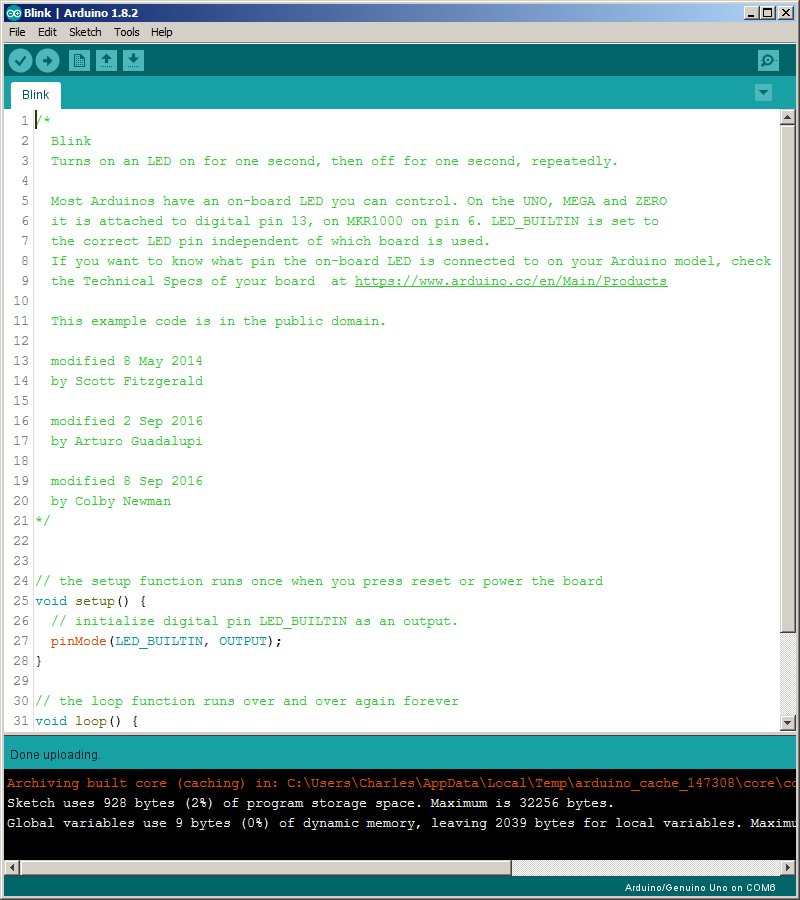Open the Serial Monitor

pyautogui.click(x=768, y=61)
